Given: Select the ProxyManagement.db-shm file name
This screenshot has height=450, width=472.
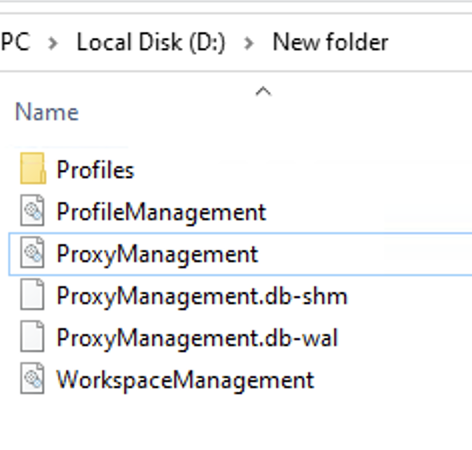Looking at the screenshot, I should (x=202, y=296).
